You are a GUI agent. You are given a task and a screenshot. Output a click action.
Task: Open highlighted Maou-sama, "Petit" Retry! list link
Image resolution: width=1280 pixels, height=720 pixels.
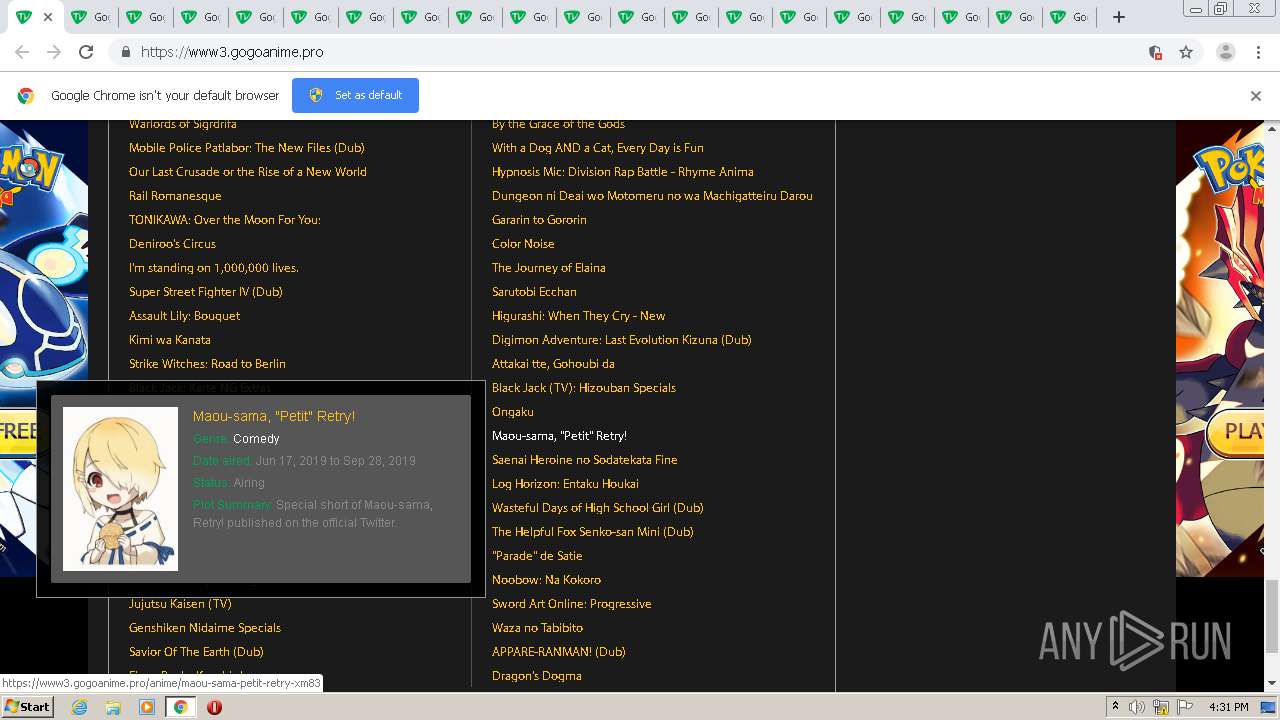[559, 436]
